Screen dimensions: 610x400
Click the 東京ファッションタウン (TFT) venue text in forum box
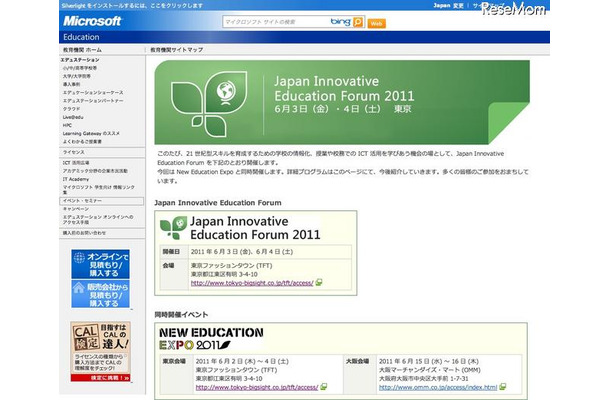(x=231, y=266)
